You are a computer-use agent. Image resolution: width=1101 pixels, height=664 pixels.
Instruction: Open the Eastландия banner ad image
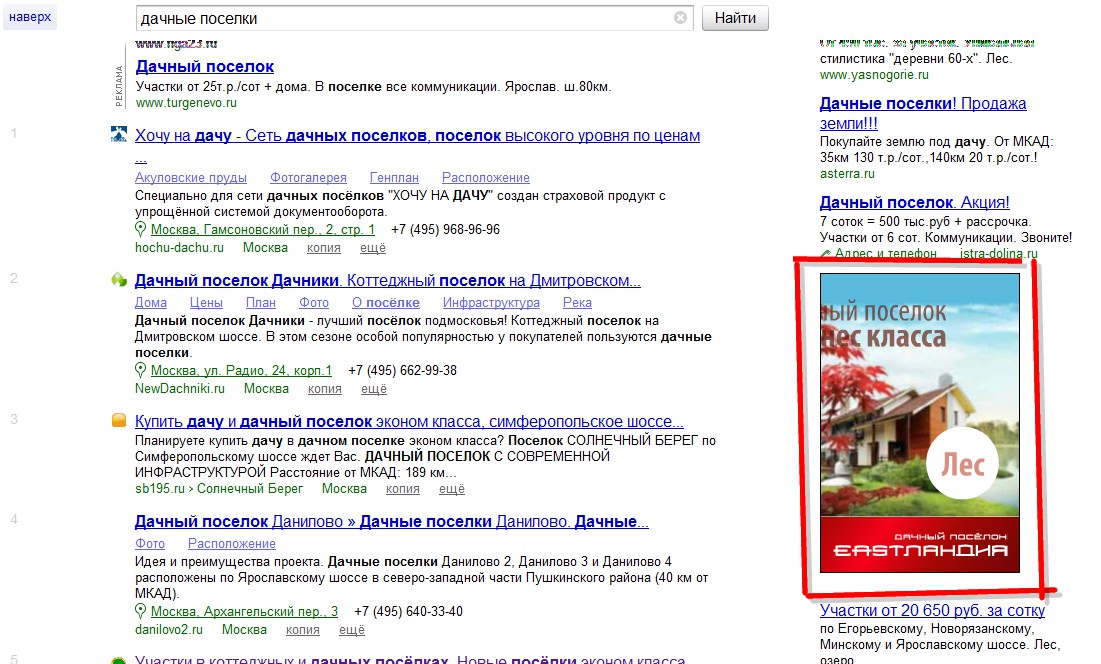920,423
